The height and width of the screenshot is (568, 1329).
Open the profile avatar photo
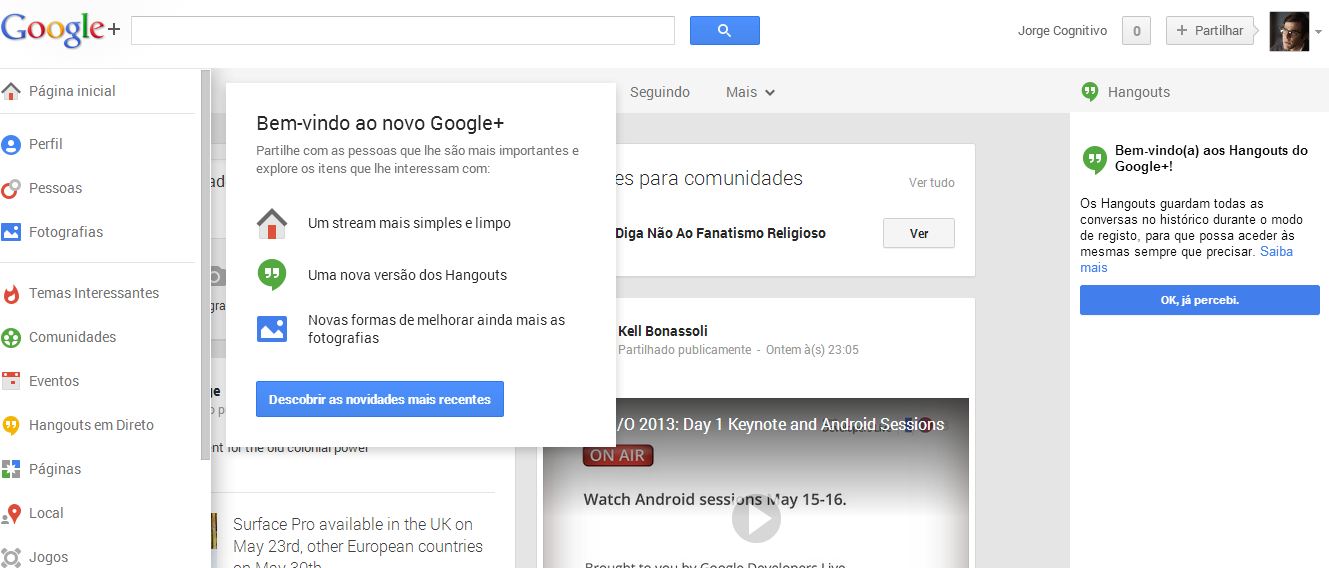[x=1289, y=31]
